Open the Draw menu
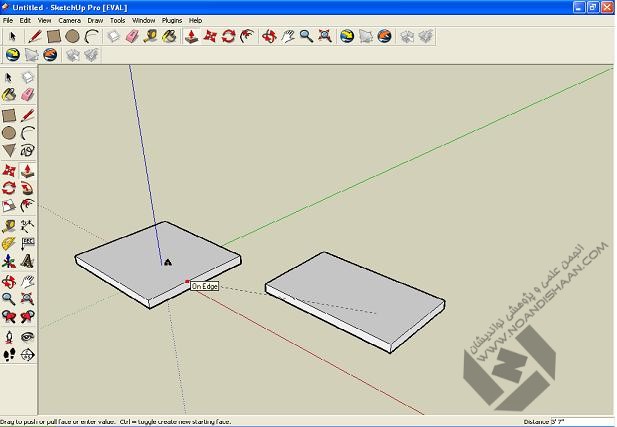617x427 pixels. pyautogui.click(x=95, y=20)
